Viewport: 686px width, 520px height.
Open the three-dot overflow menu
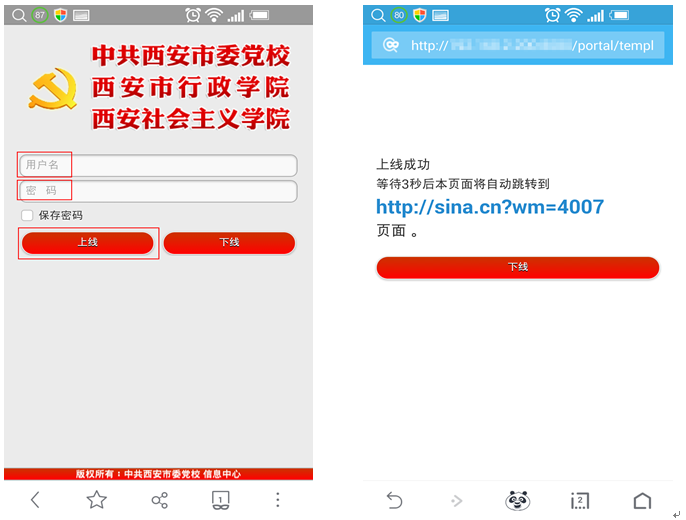point(278,500)
